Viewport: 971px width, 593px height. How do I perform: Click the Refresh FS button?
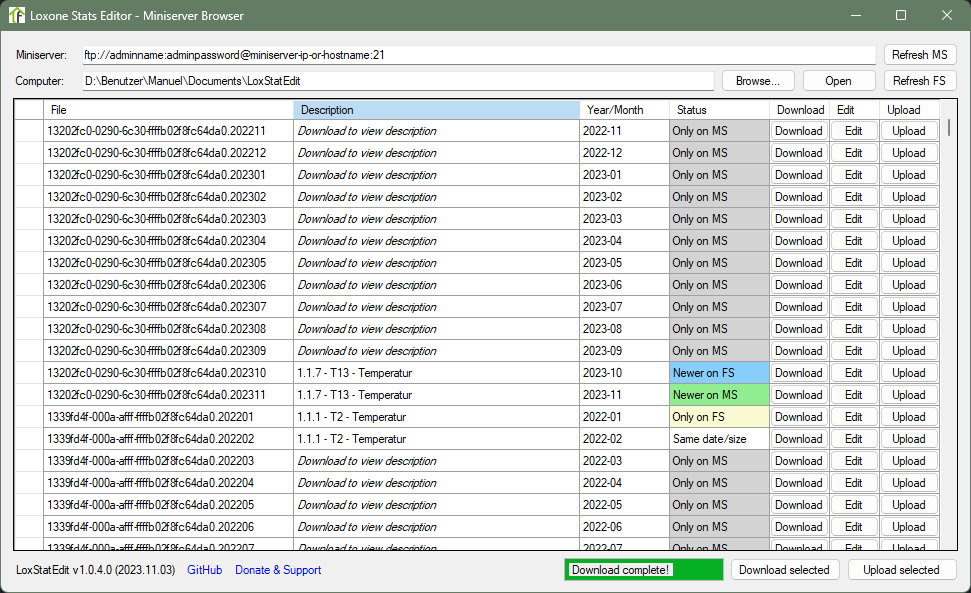(920, 81)
